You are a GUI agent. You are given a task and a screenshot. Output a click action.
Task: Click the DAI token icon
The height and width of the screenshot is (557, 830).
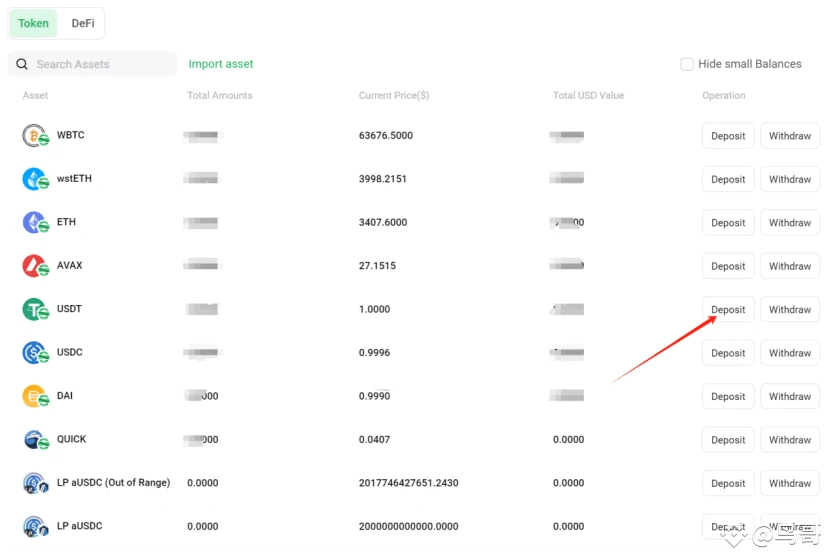tap(35, 396)
